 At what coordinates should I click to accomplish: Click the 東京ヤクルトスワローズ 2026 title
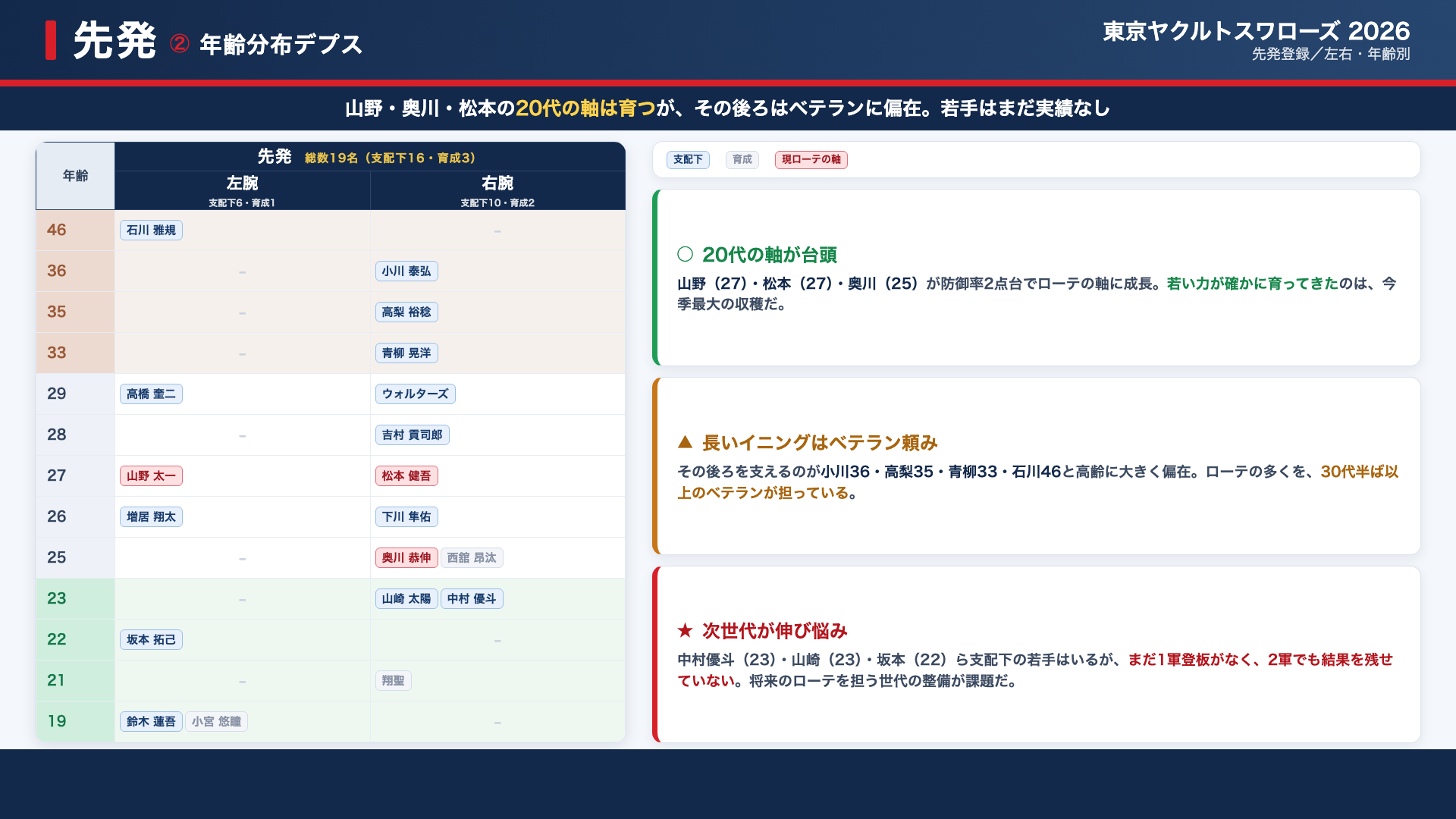pyautogui.click(x=1257, y=31)
